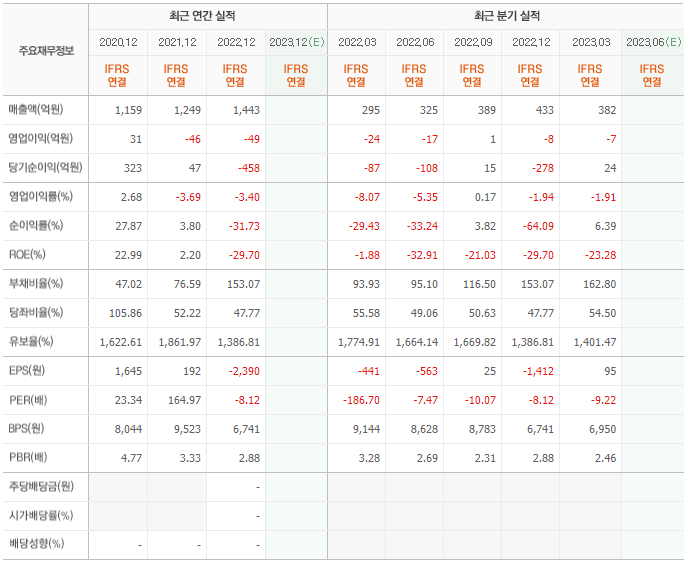Click the ROE value '-32.91'

[422, 255]
